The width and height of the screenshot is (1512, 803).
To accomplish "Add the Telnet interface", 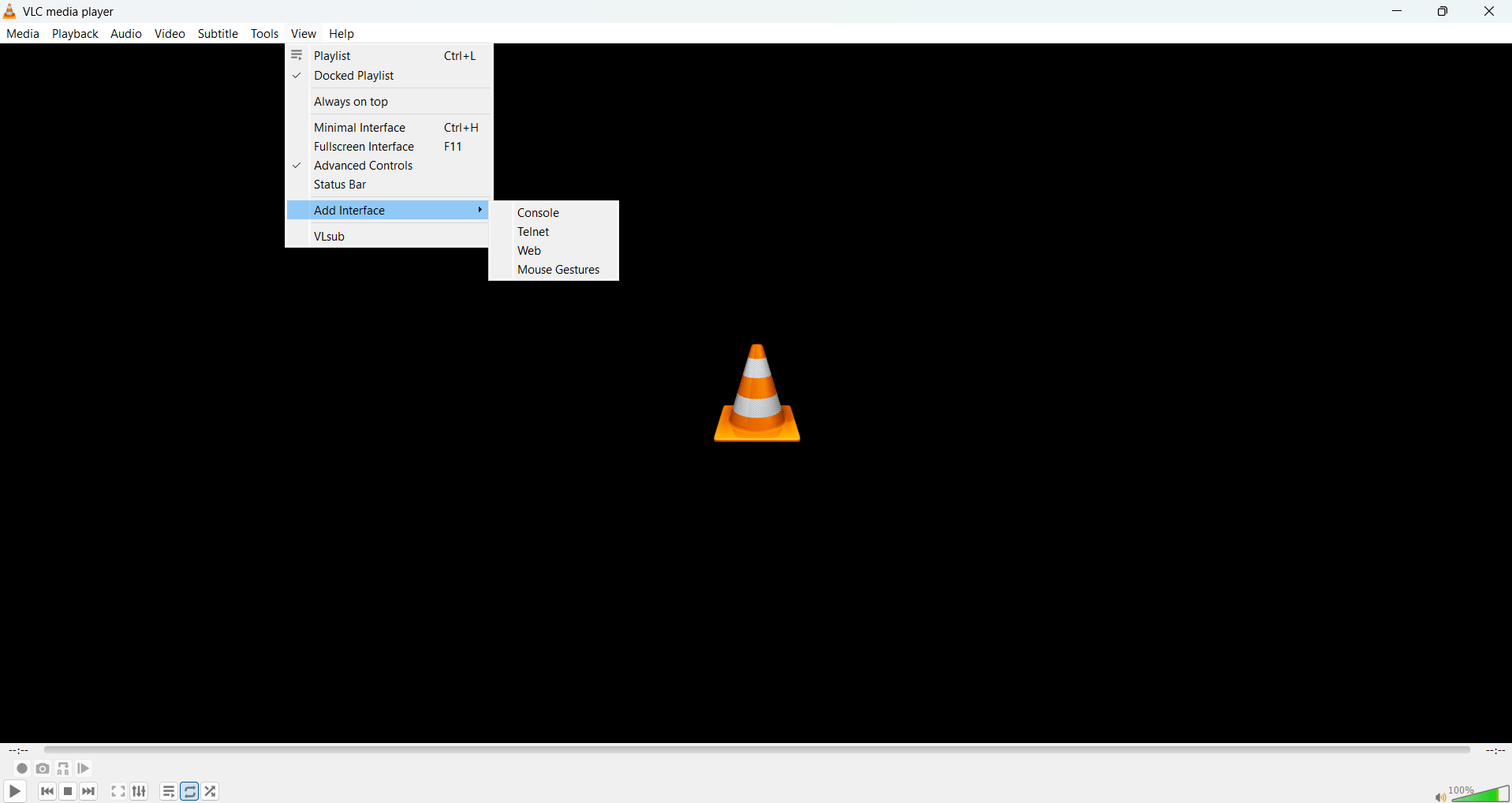I will pos(554,232).
